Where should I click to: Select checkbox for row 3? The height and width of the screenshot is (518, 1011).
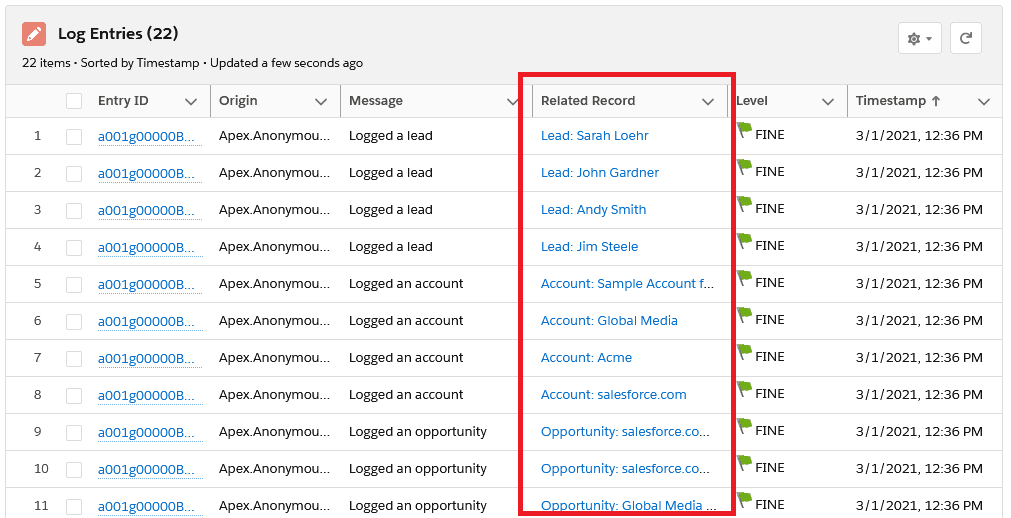pos(74,210)
